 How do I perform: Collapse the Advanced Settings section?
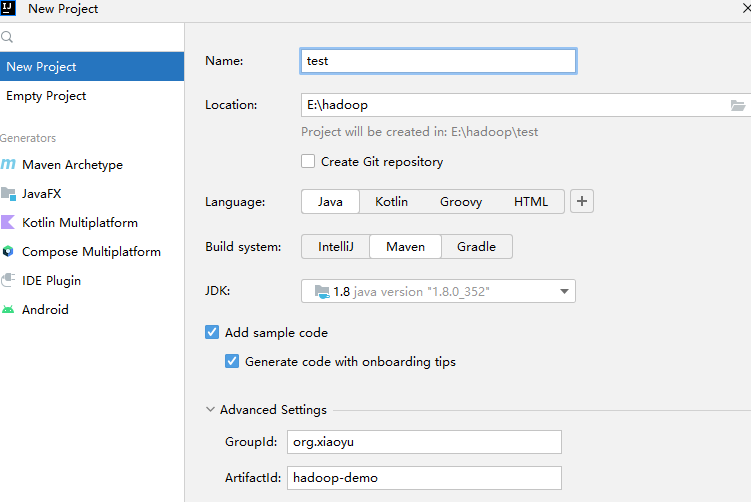click(210, 410)
